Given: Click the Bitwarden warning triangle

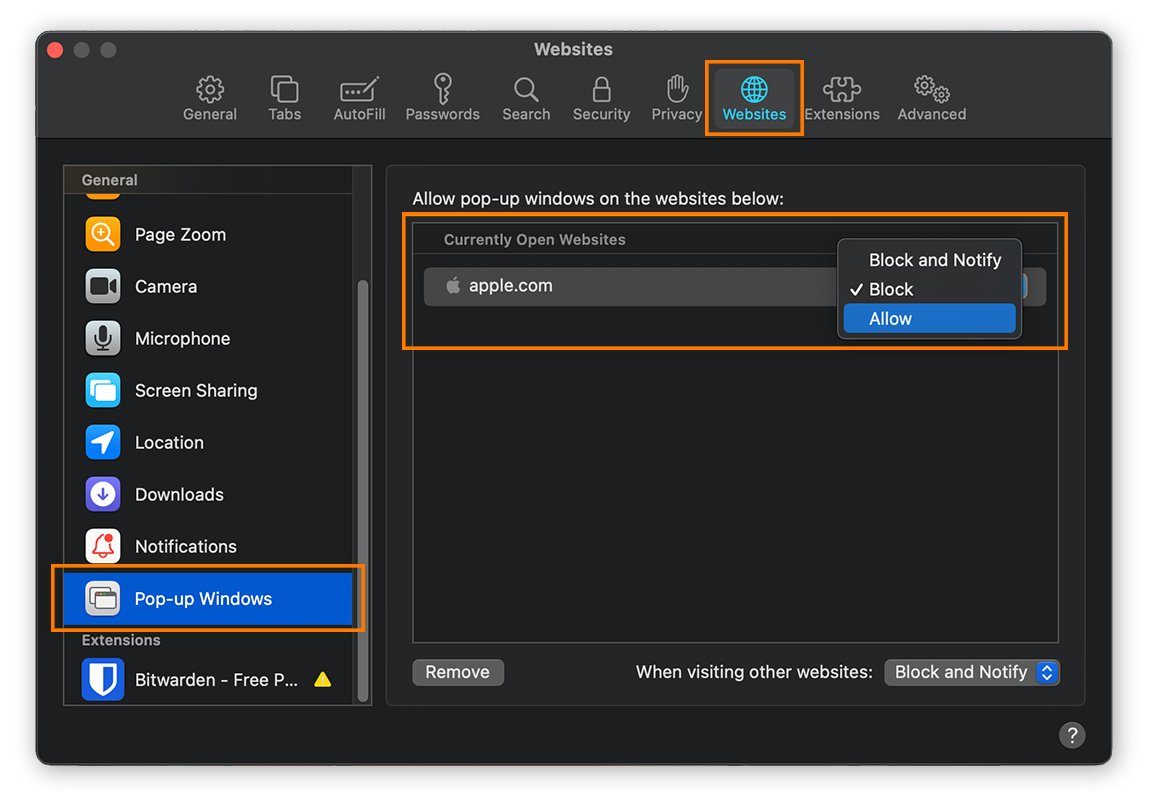Looking at the screenshot, I should tap(322, 679).
